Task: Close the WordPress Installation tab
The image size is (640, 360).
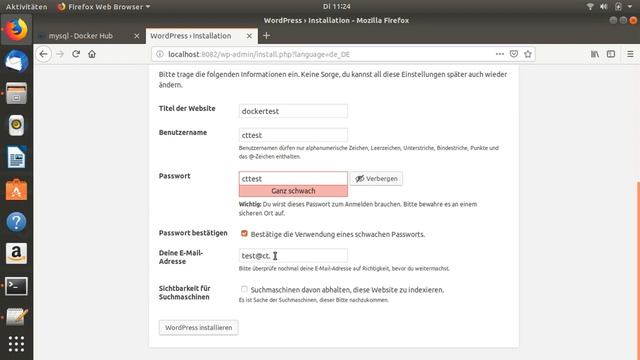Action: tap(249, 36)
